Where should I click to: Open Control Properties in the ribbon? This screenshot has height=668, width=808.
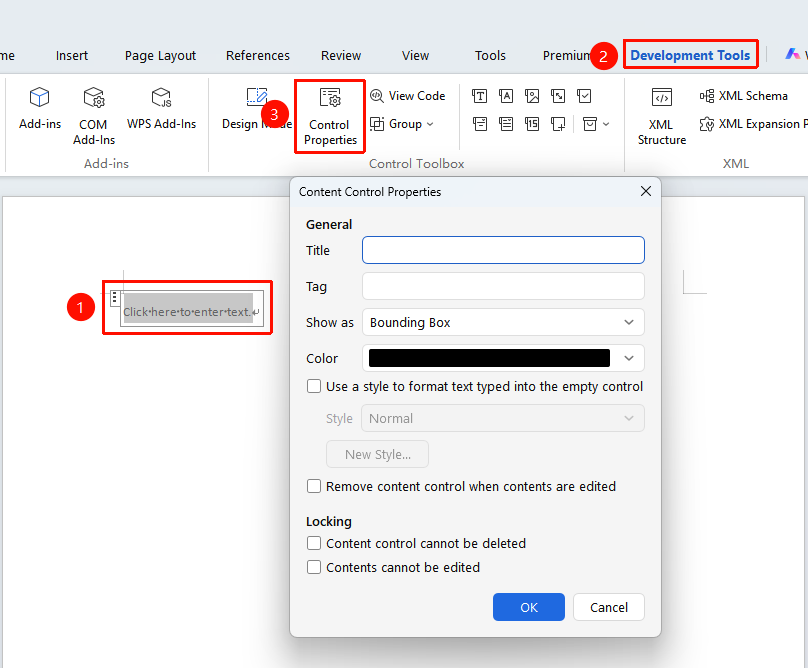pos(330,116)
